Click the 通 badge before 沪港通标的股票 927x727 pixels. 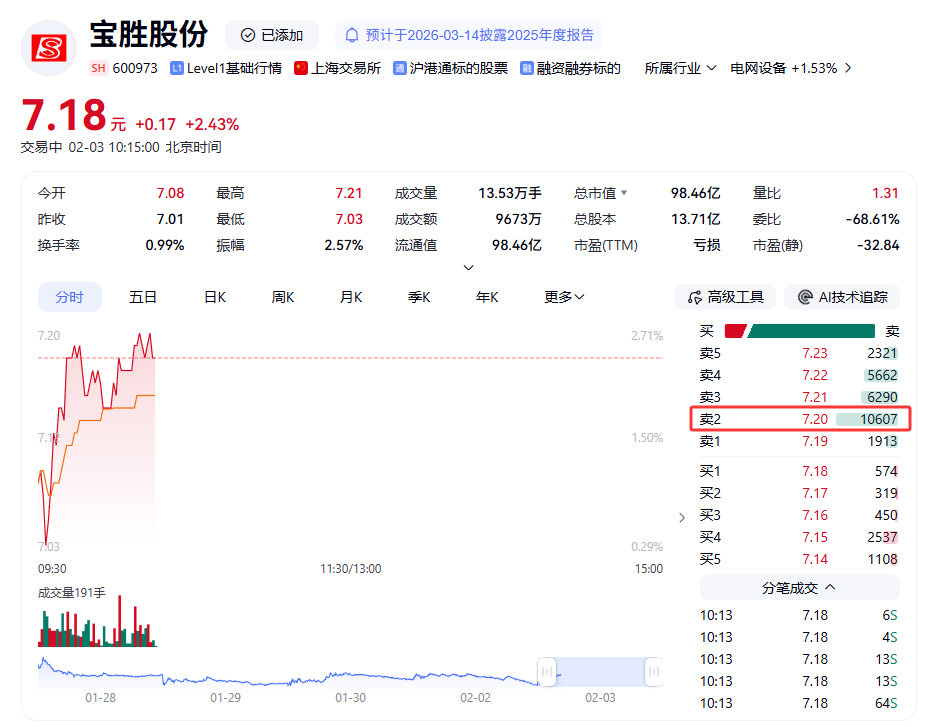(x=400, y=69)
